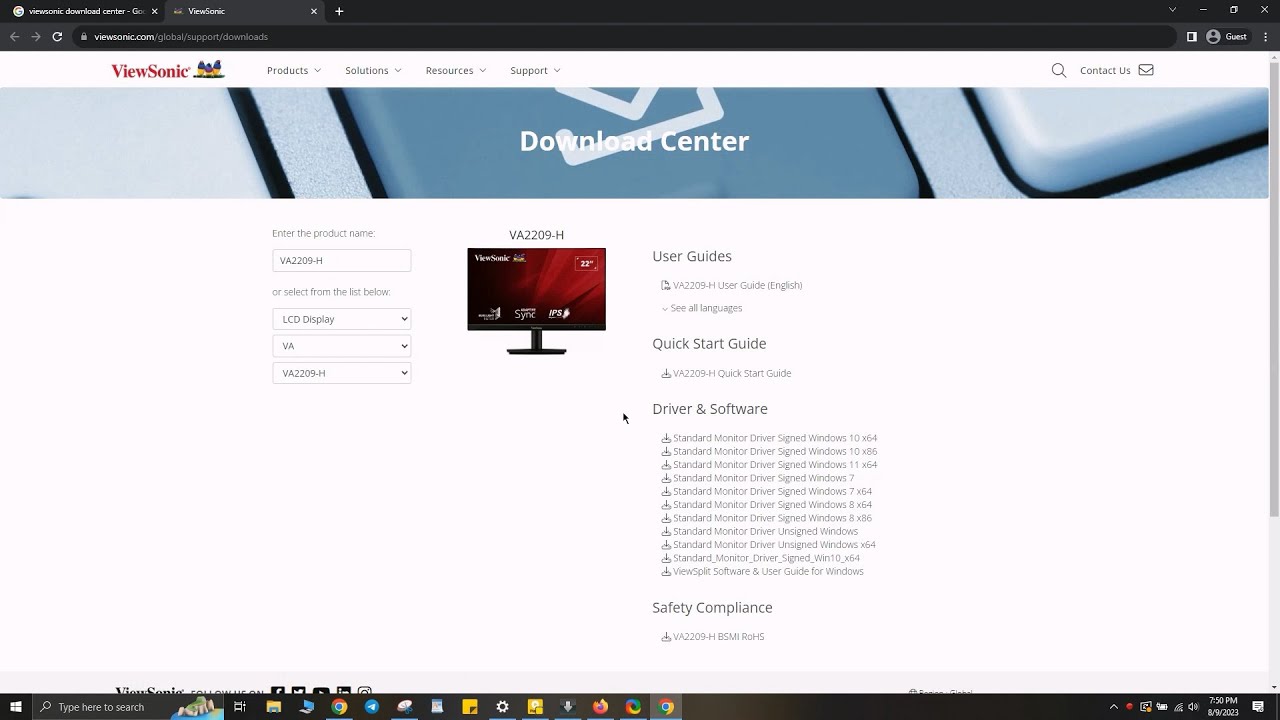Screen dimensions: 1280x720
Task: Open Chrome tab search chevron
Action: pos(1172,10)
